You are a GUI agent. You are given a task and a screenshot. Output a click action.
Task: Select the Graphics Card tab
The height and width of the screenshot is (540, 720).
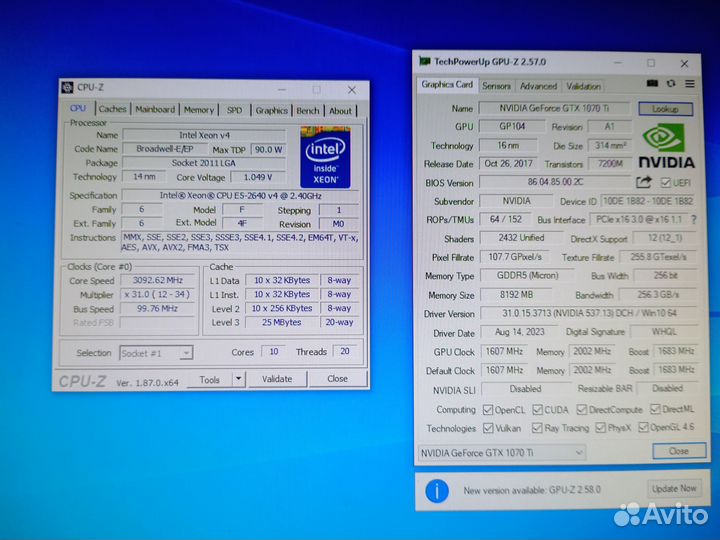click(x=447, y=84)
